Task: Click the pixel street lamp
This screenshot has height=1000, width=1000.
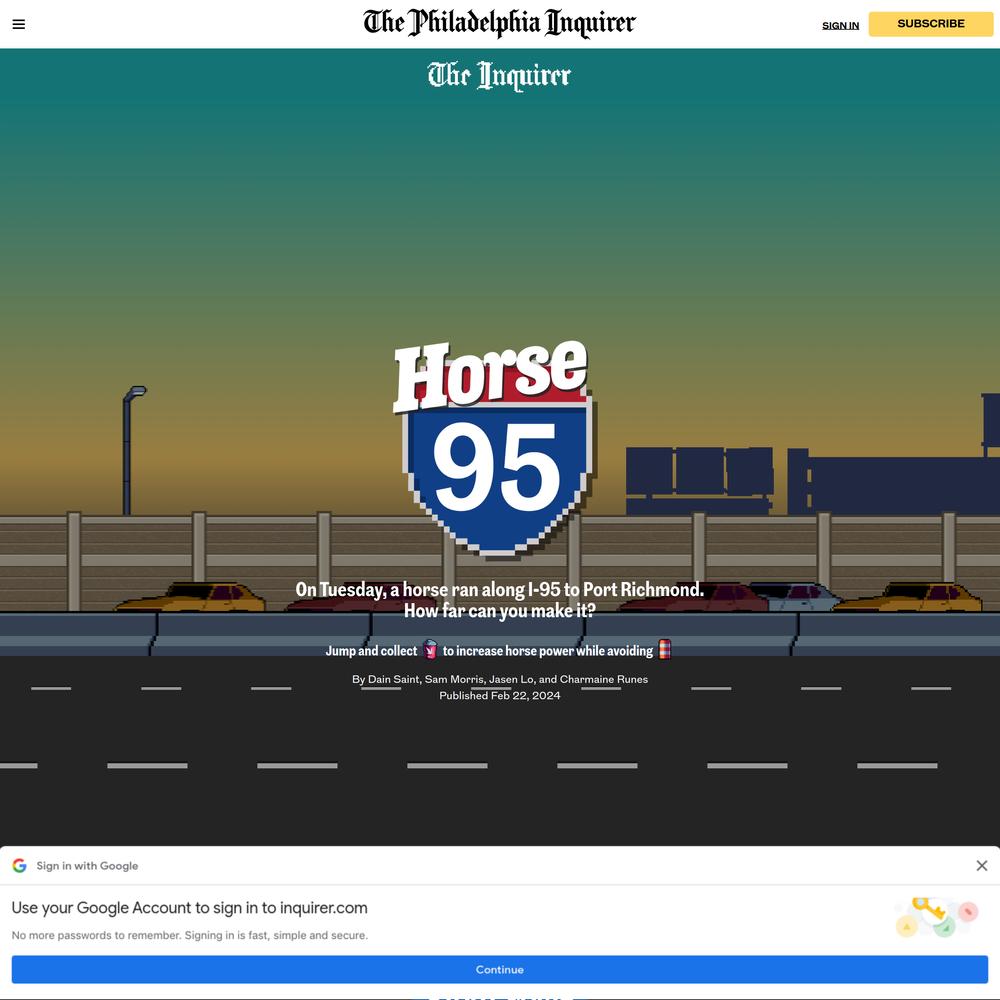Action: pyautogui.click(x=133, y=450)
